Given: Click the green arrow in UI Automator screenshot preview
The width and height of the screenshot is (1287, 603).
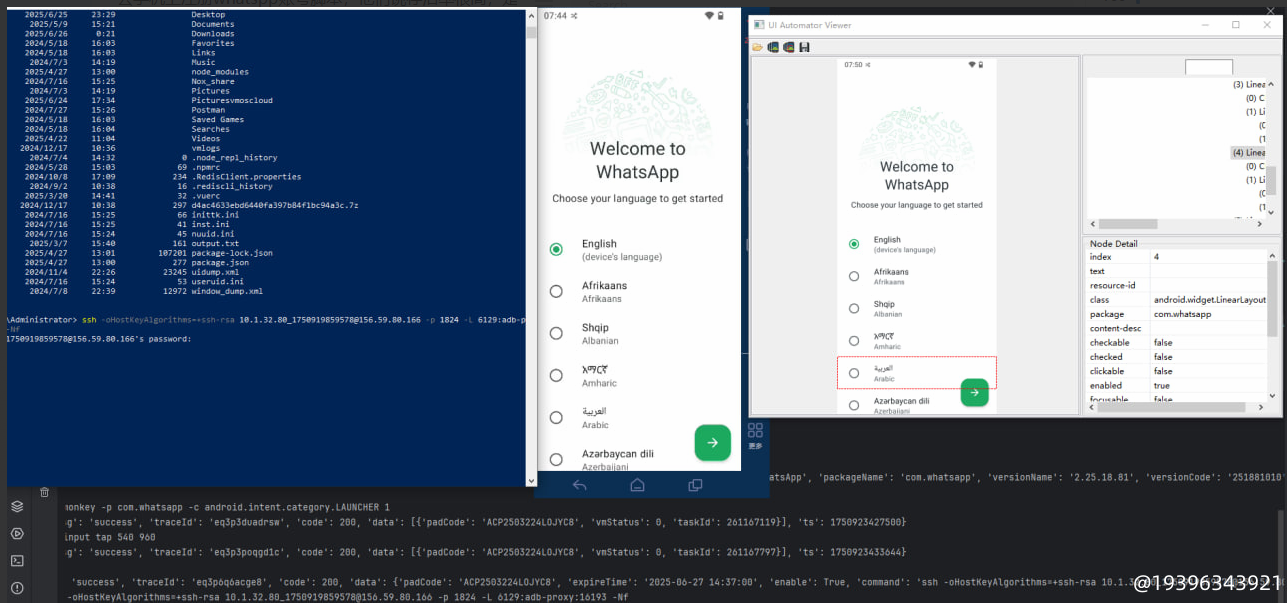Looking at the screenshot, I should point(974,393).
